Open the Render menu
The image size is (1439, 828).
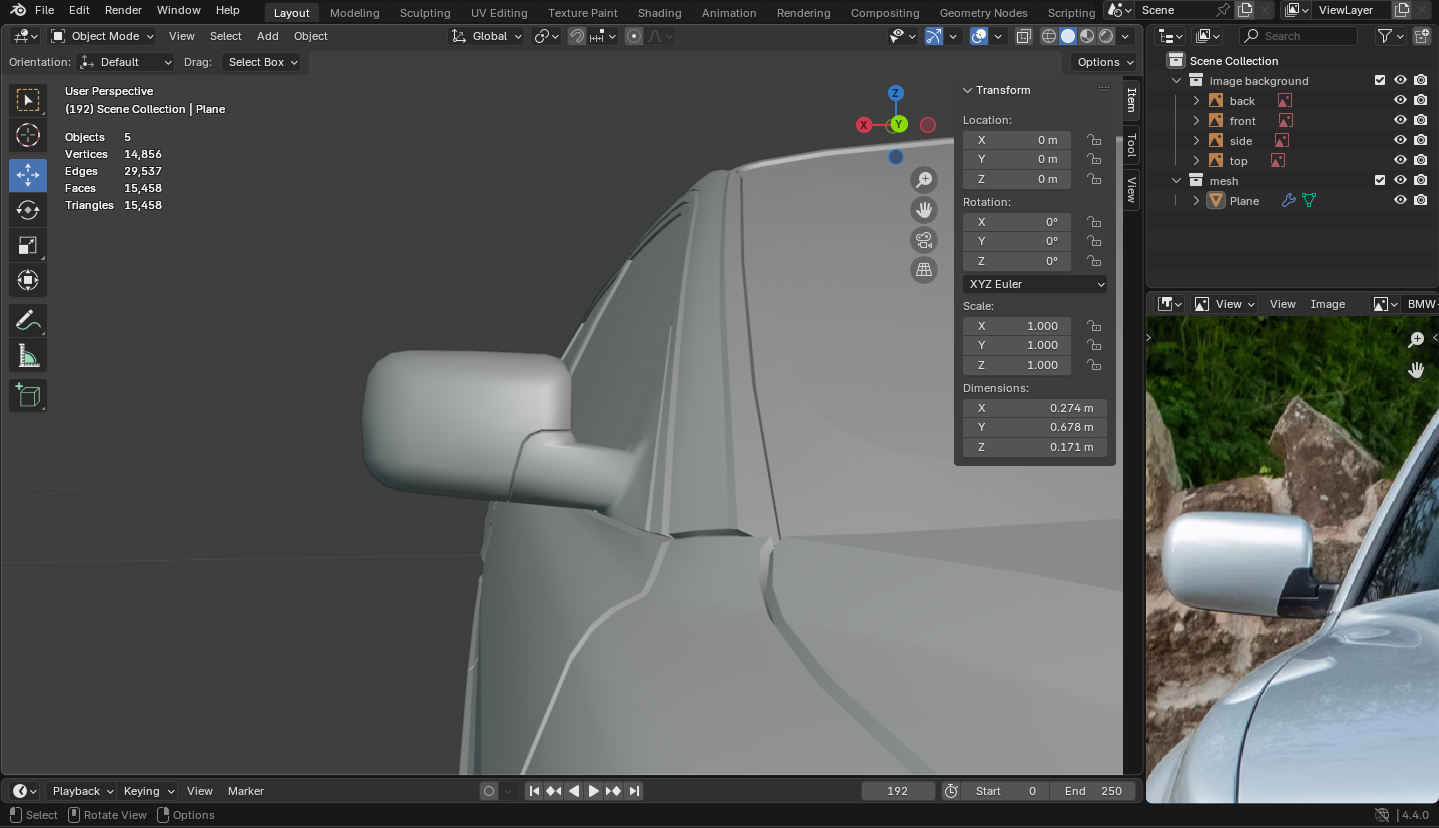[123, 10]
